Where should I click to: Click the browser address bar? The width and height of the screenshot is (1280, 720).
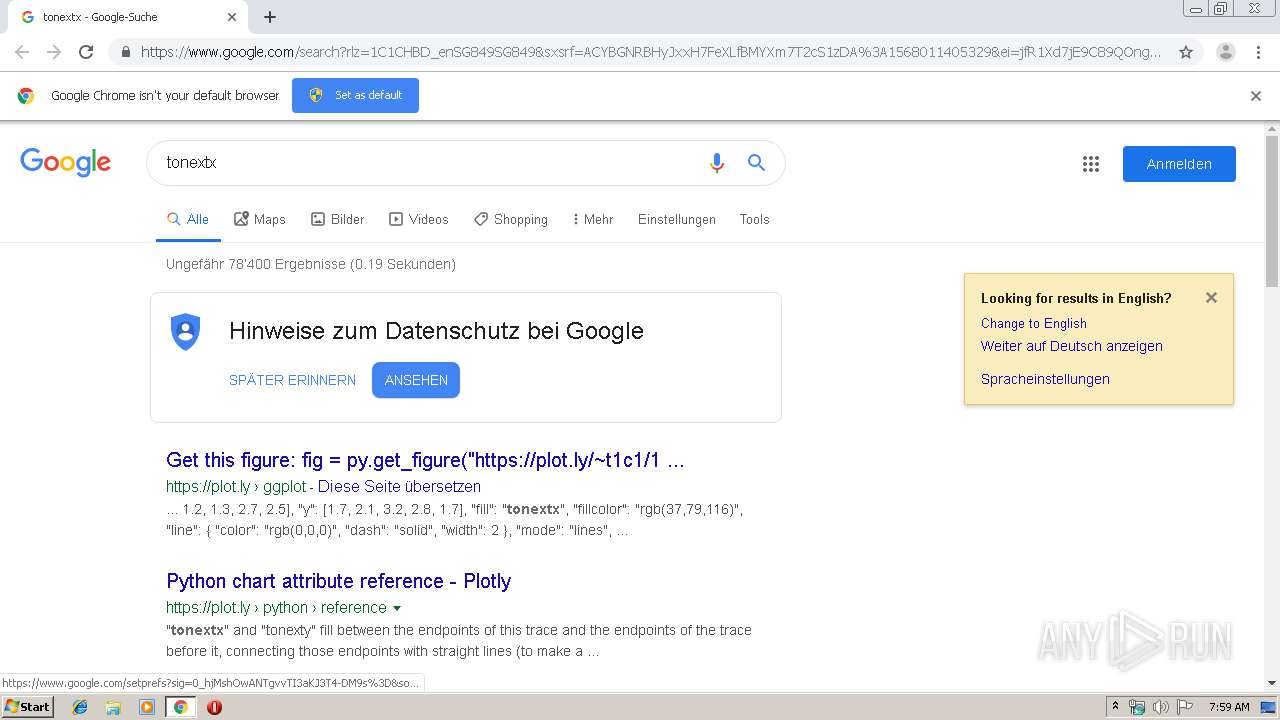tap(650, 52)
